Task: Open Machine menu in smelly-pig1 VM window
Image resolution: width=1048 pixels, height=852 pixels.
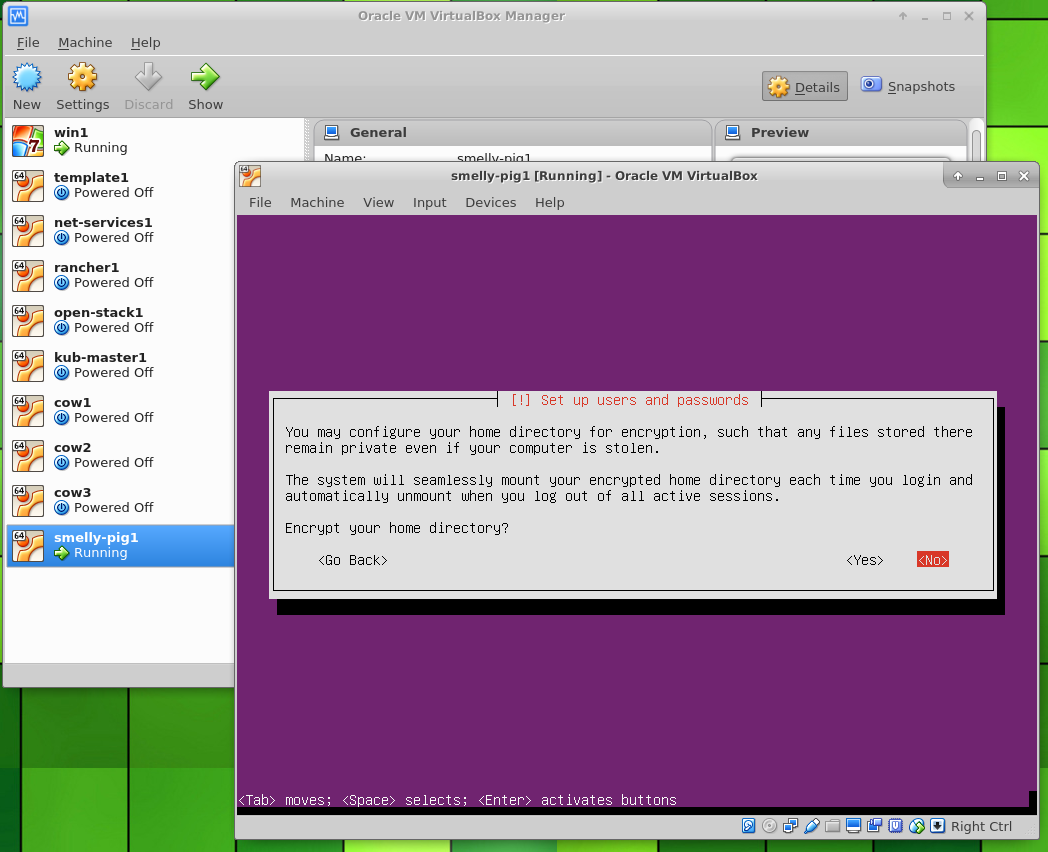Action: (317, 202)
